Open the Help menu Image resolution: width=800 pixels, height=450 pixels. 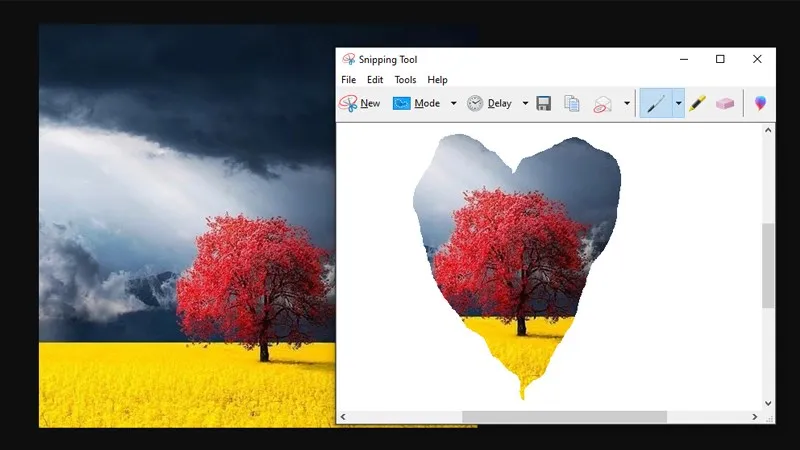point(437,80)
